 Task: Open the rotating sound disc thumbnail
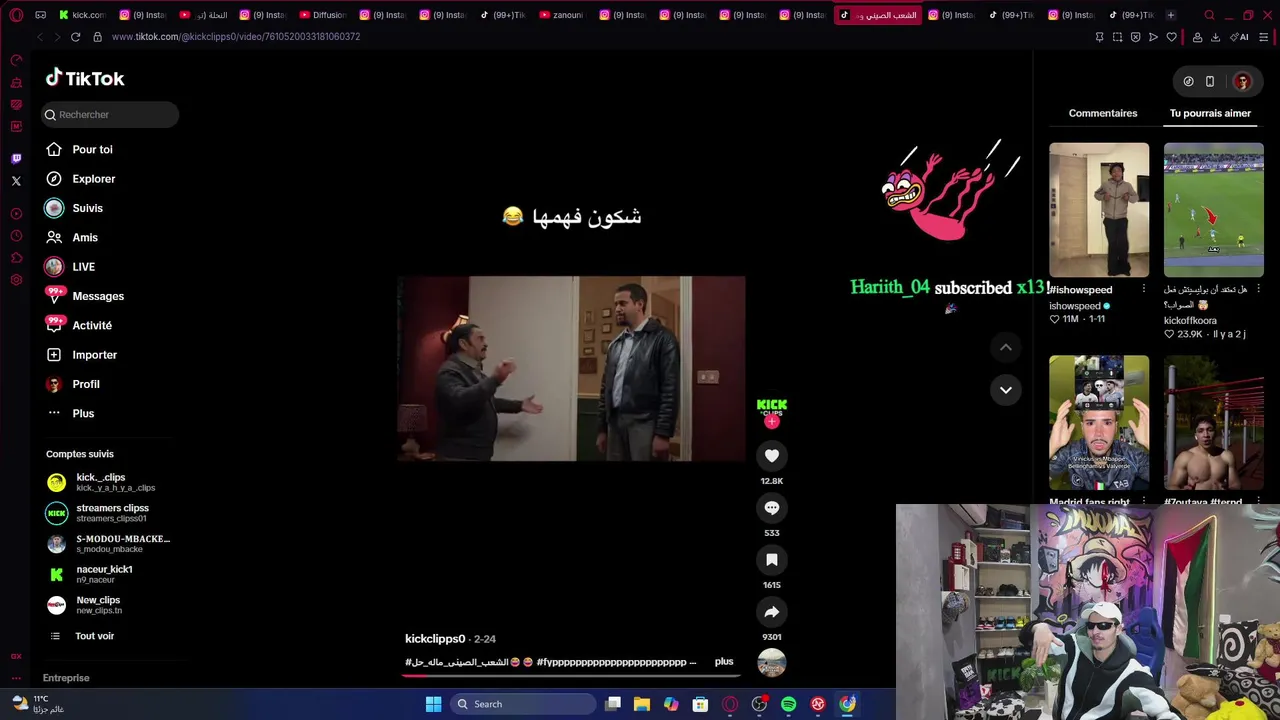[771, 662]
